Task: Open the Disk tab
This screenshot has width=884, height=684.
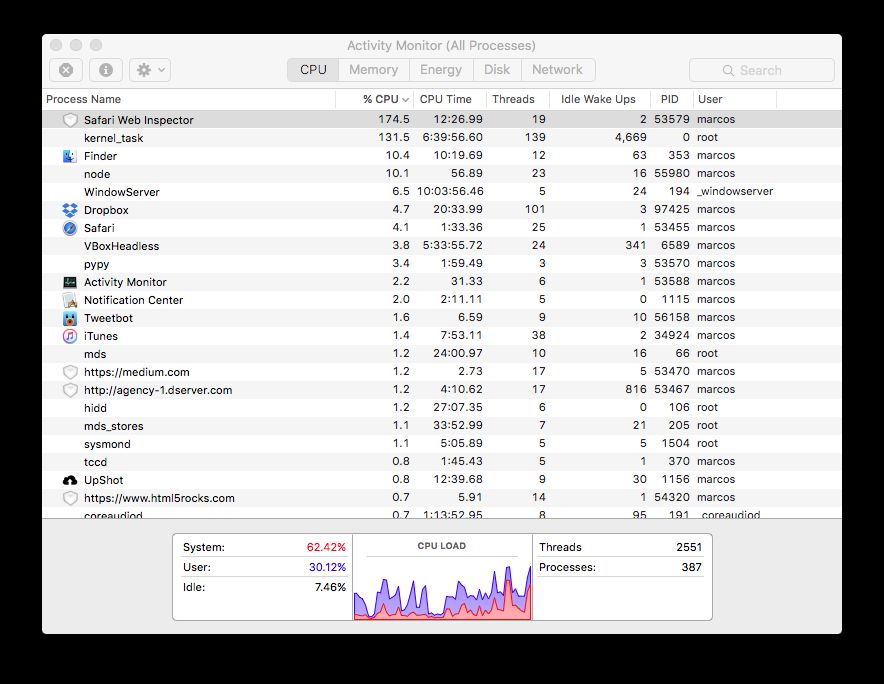Action: (497, 70)
